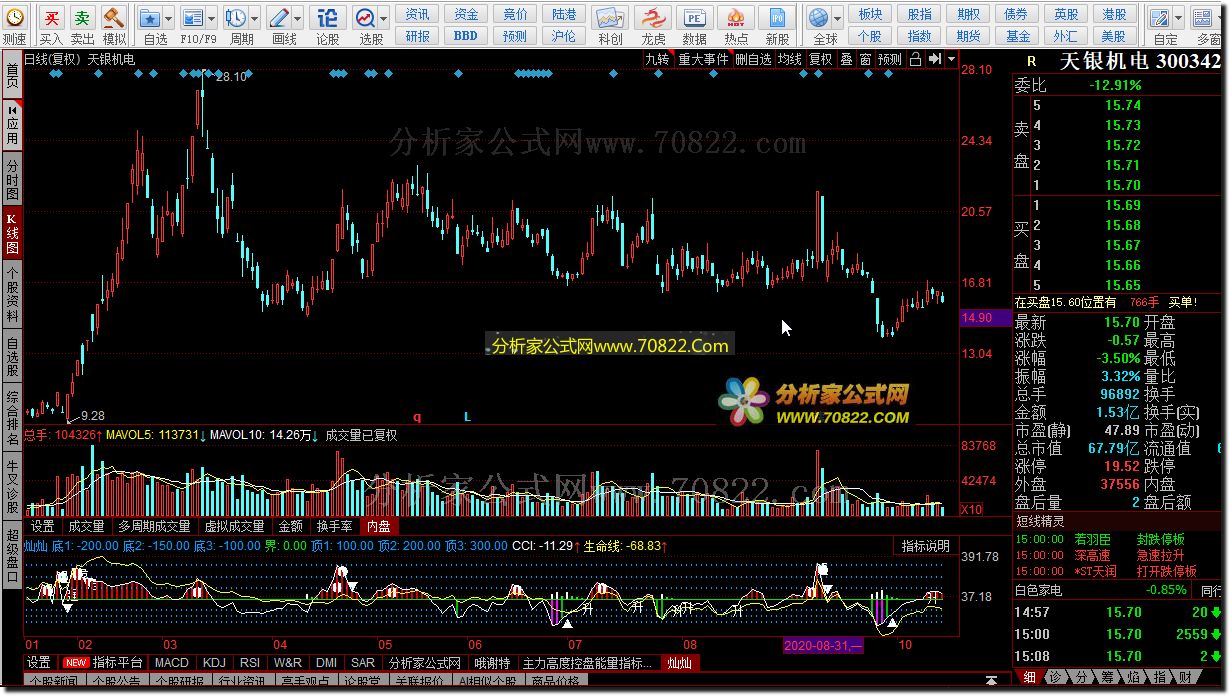This screenshot has width=1231, height=696.
Task: Click the 卖出 sell icon
Action: [x=83, y=17]
